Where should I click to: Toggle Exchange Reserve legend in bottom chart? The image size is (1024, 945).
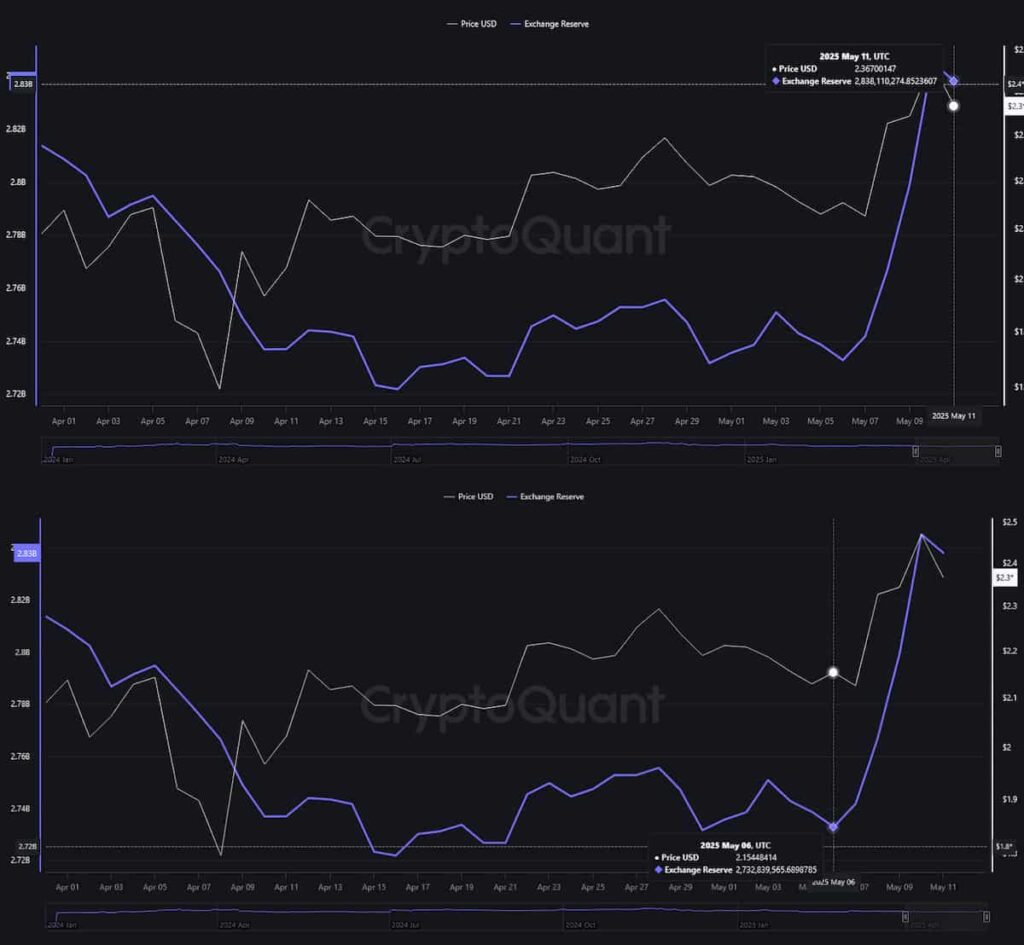(544, 496)
